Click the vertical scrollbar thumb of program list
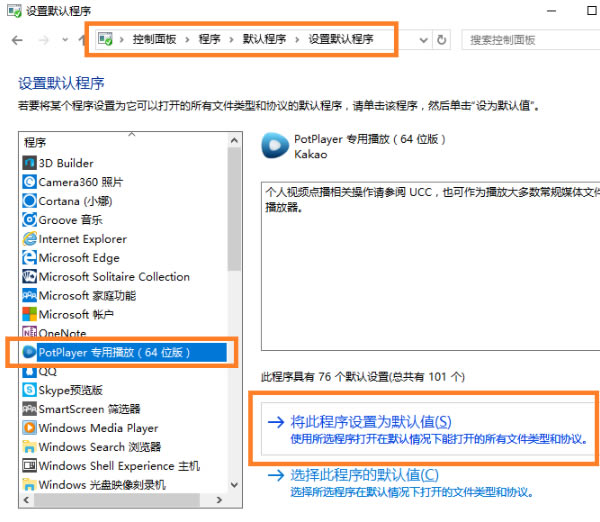This screenshot has height=522, width=600. [x=234, y=209]
